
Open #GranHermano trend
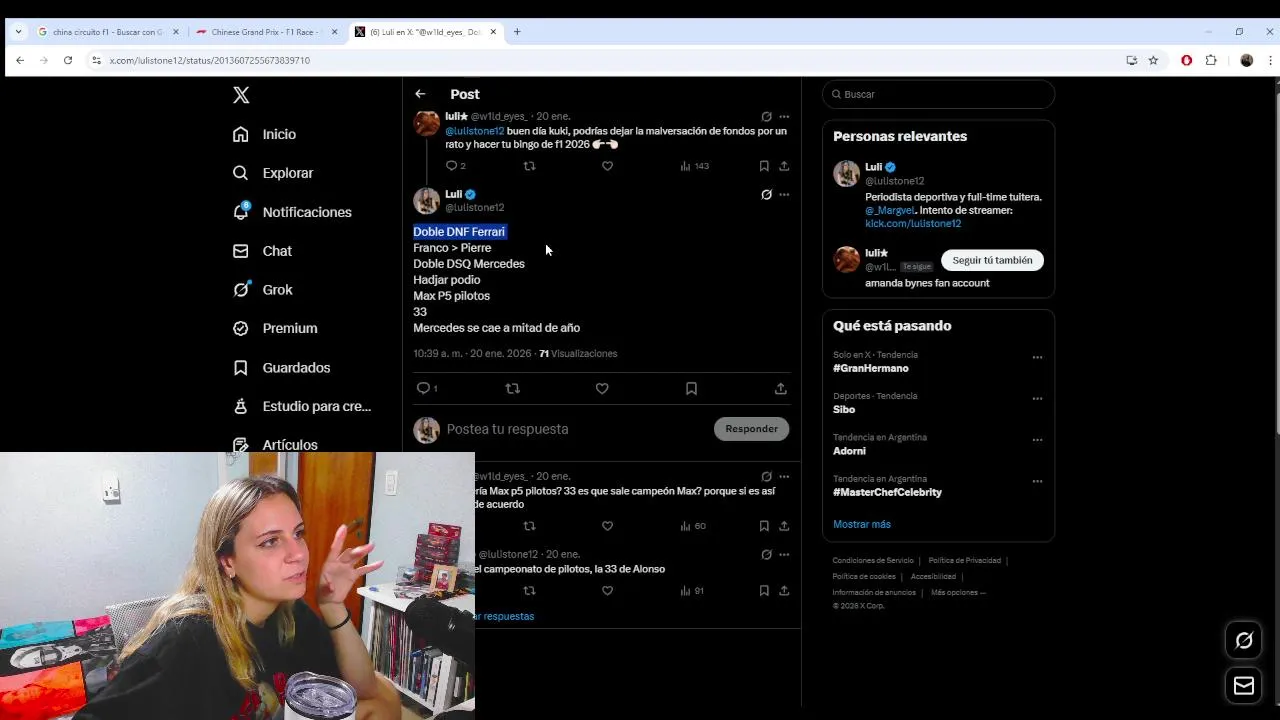(871, 368)
